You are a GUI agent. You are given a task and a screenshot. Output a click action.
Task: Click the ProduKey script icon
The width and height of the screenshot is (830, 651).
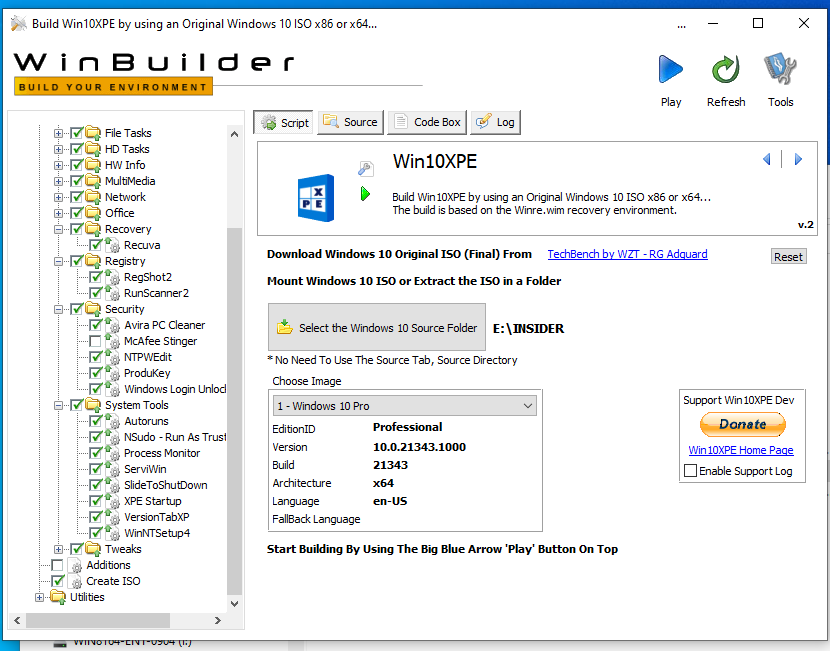point(112,373)
